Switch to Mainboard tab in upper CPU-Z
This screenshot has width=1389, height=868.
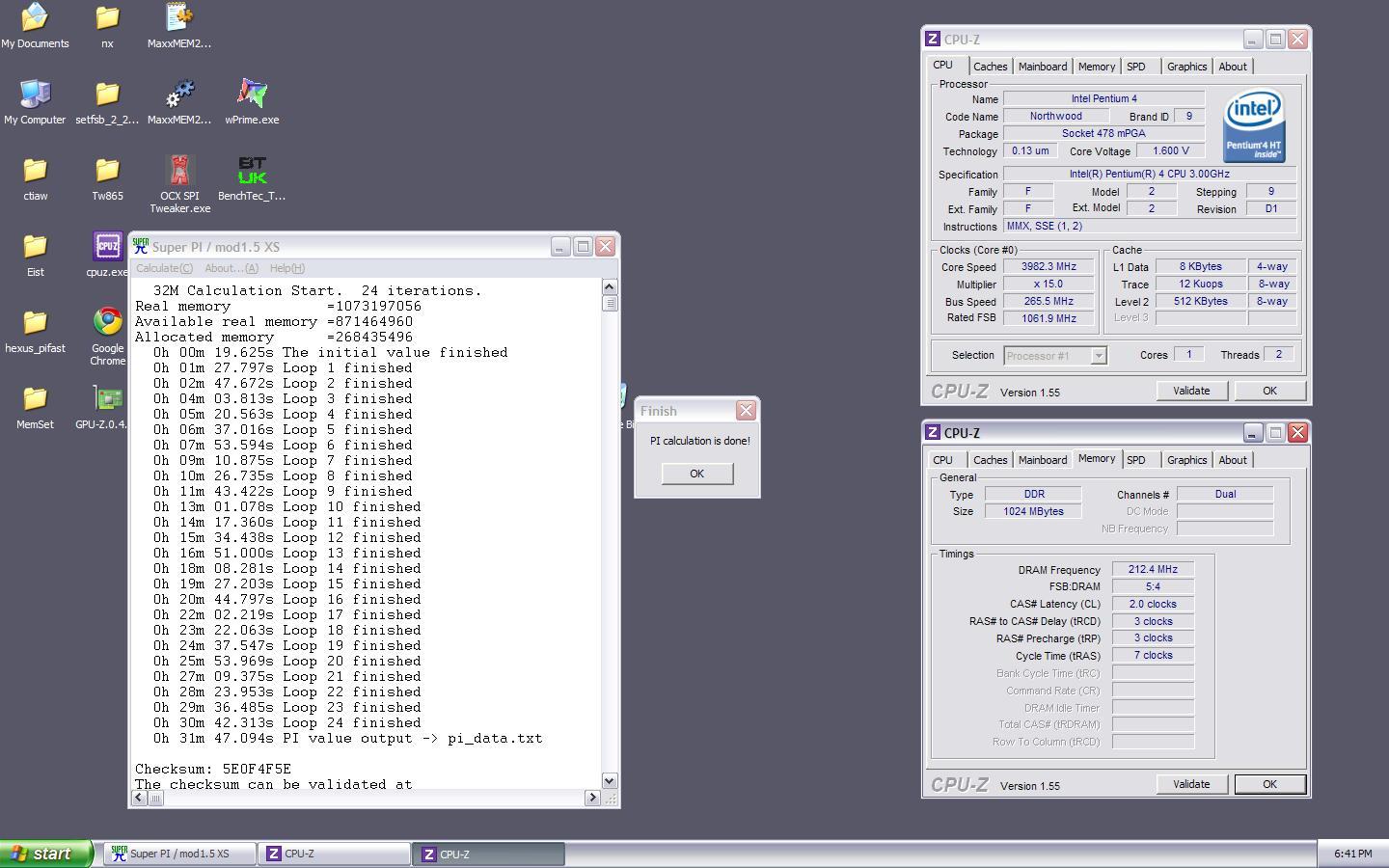(1043, 67)
